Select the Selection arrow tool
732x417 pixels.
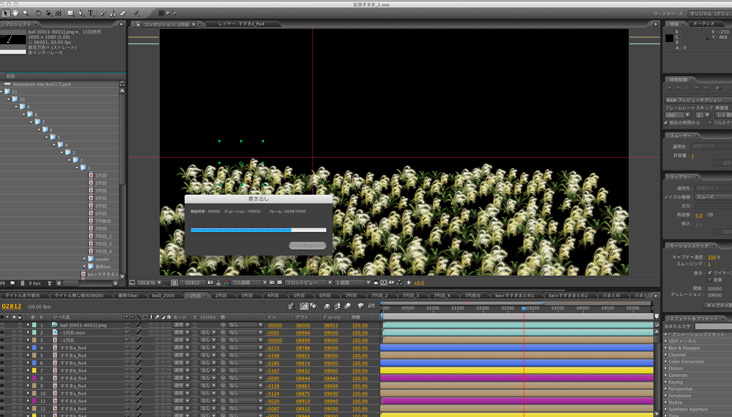click(x=5, y=13)
